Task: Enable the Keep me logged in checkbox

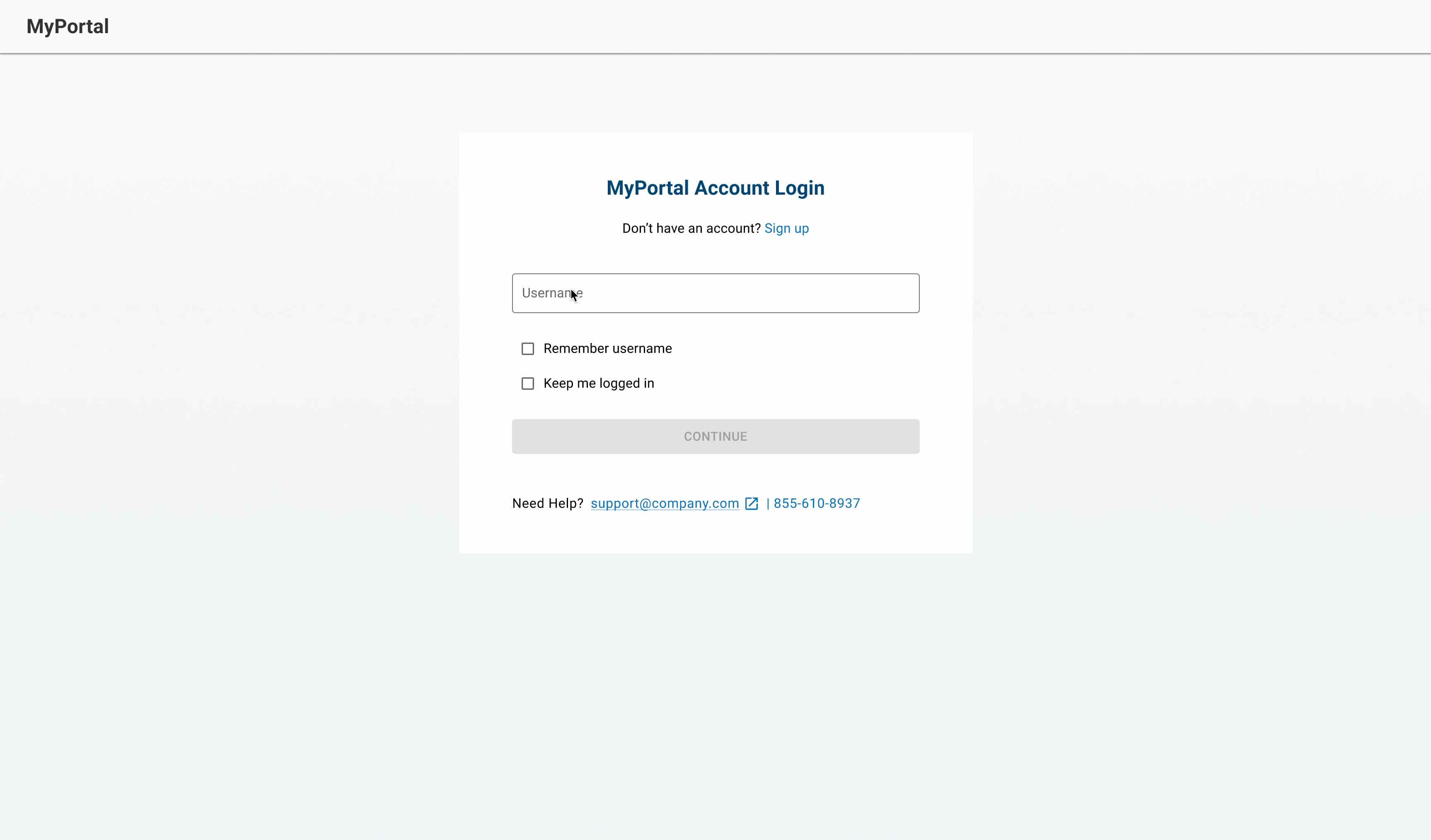Action: click(x=527, y=384)
